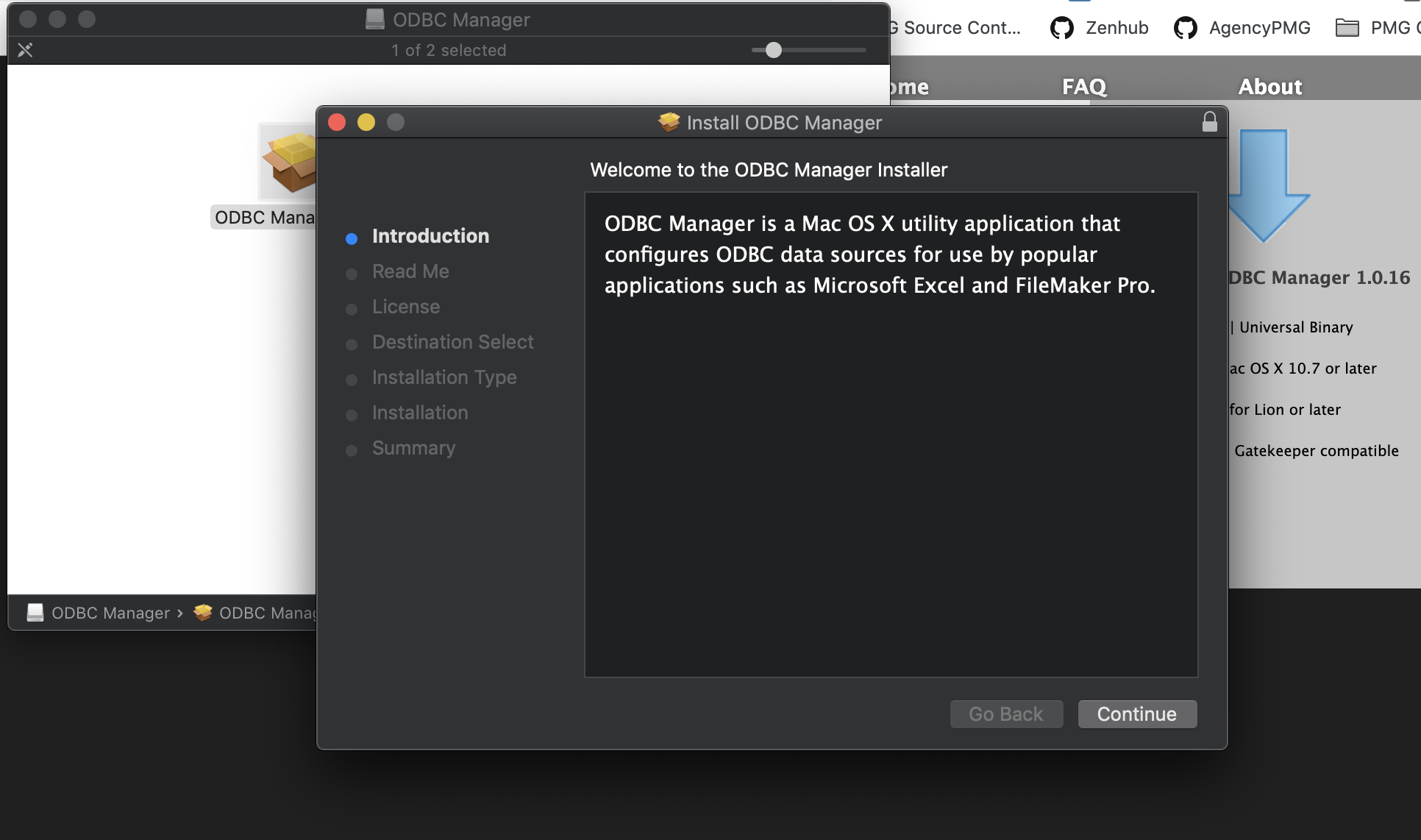Click the GitHub icon beside Zenhub

coord(1061,28)
